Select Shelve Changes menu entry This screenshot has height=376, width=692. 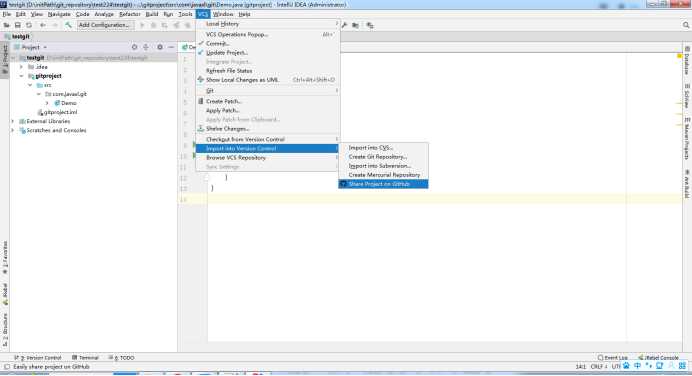click(268, 128)
